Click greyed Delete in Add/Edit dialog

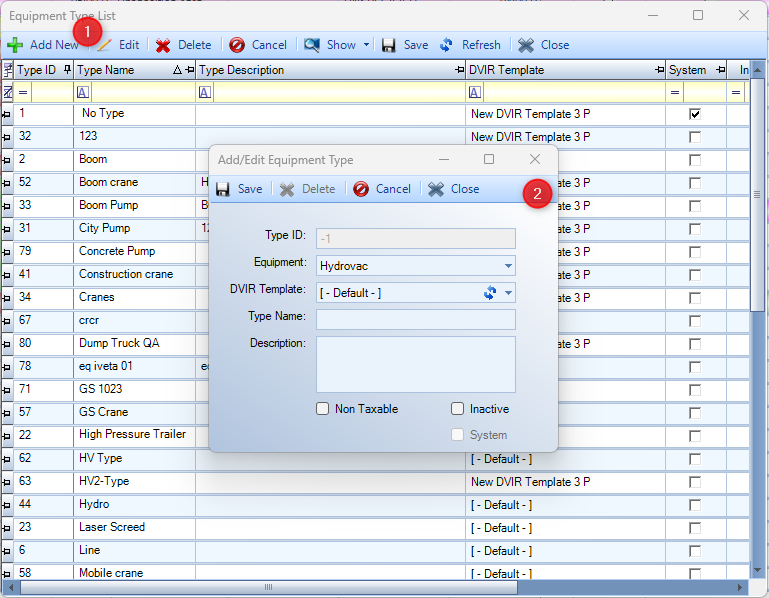click(x=308, y=189)
